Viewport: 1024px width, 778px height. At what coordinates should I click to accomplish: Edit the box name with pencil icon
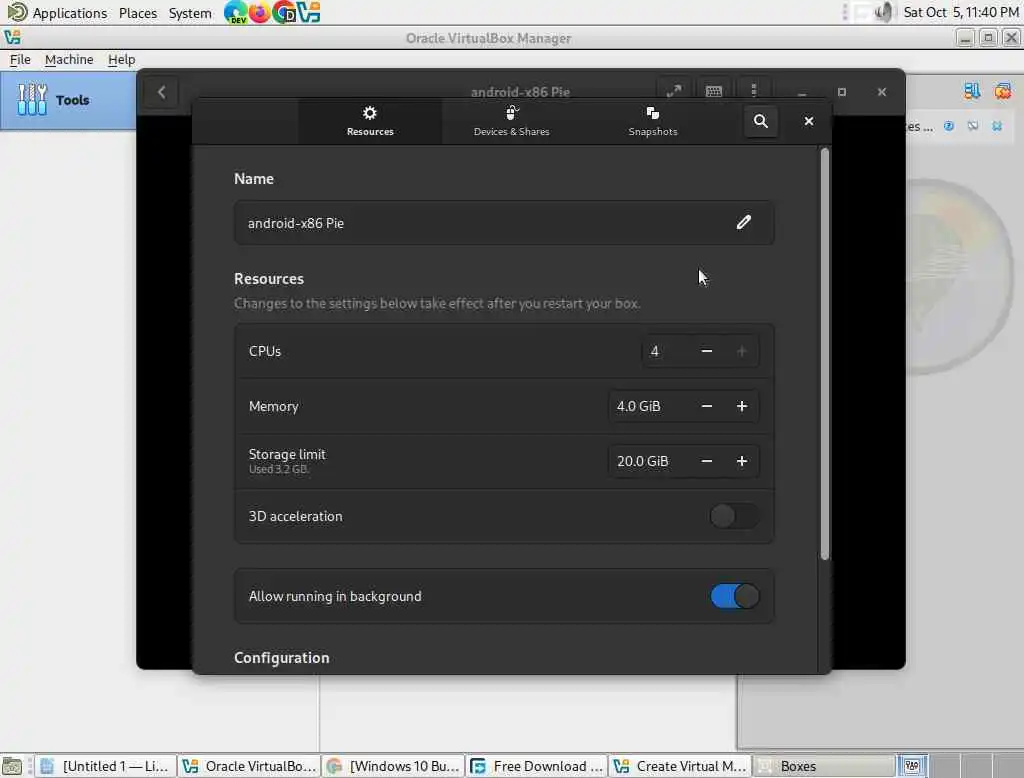[x=743, y=223]
